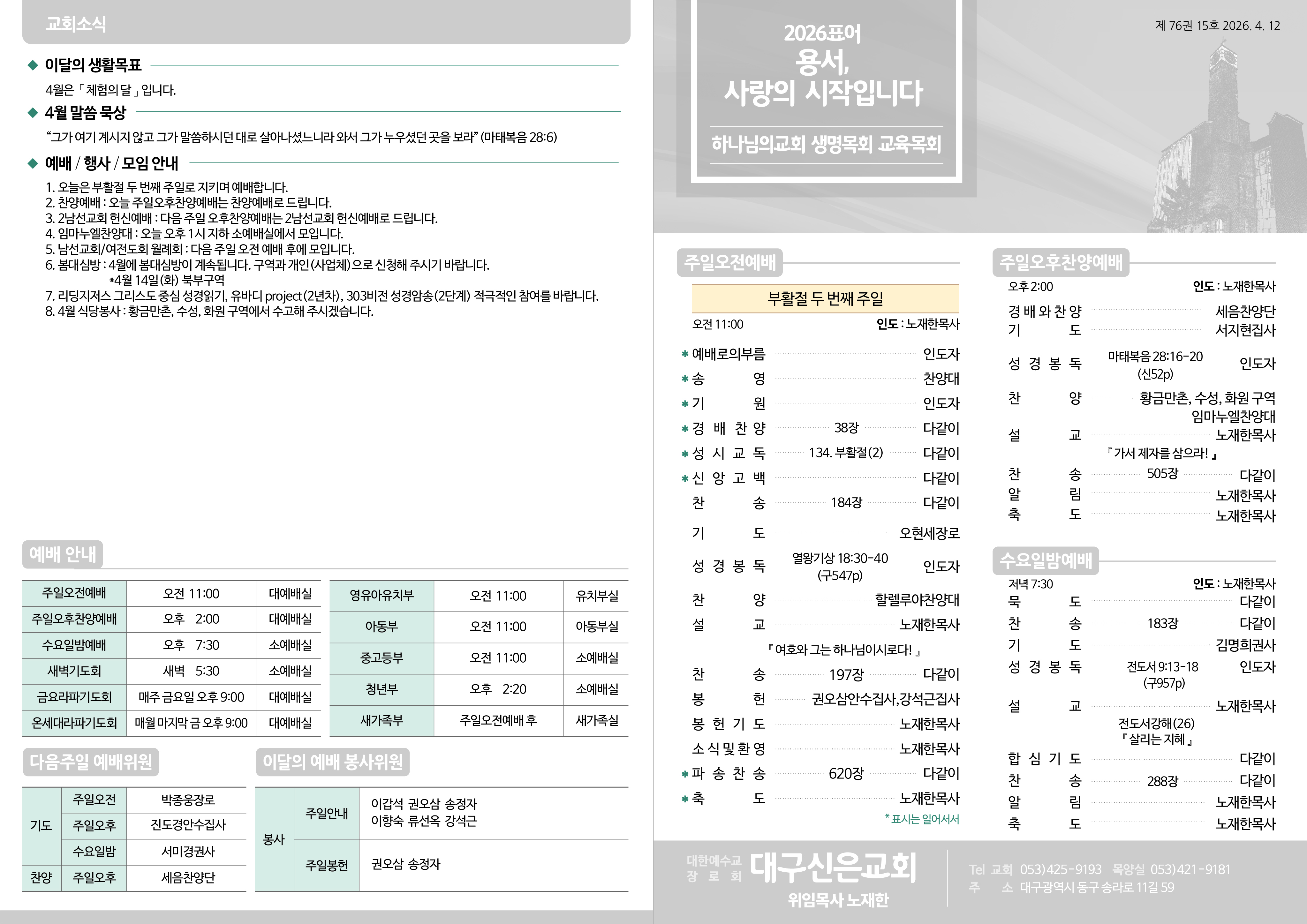Click the green diamond beside 이달의 생활목표

[33, 65]
